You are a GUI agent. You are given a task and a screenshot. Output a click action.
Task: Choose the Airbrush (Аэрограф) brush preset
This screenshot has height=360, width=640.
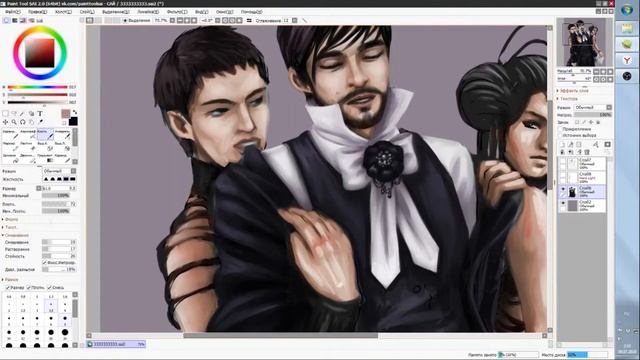[x=28, y=134]
